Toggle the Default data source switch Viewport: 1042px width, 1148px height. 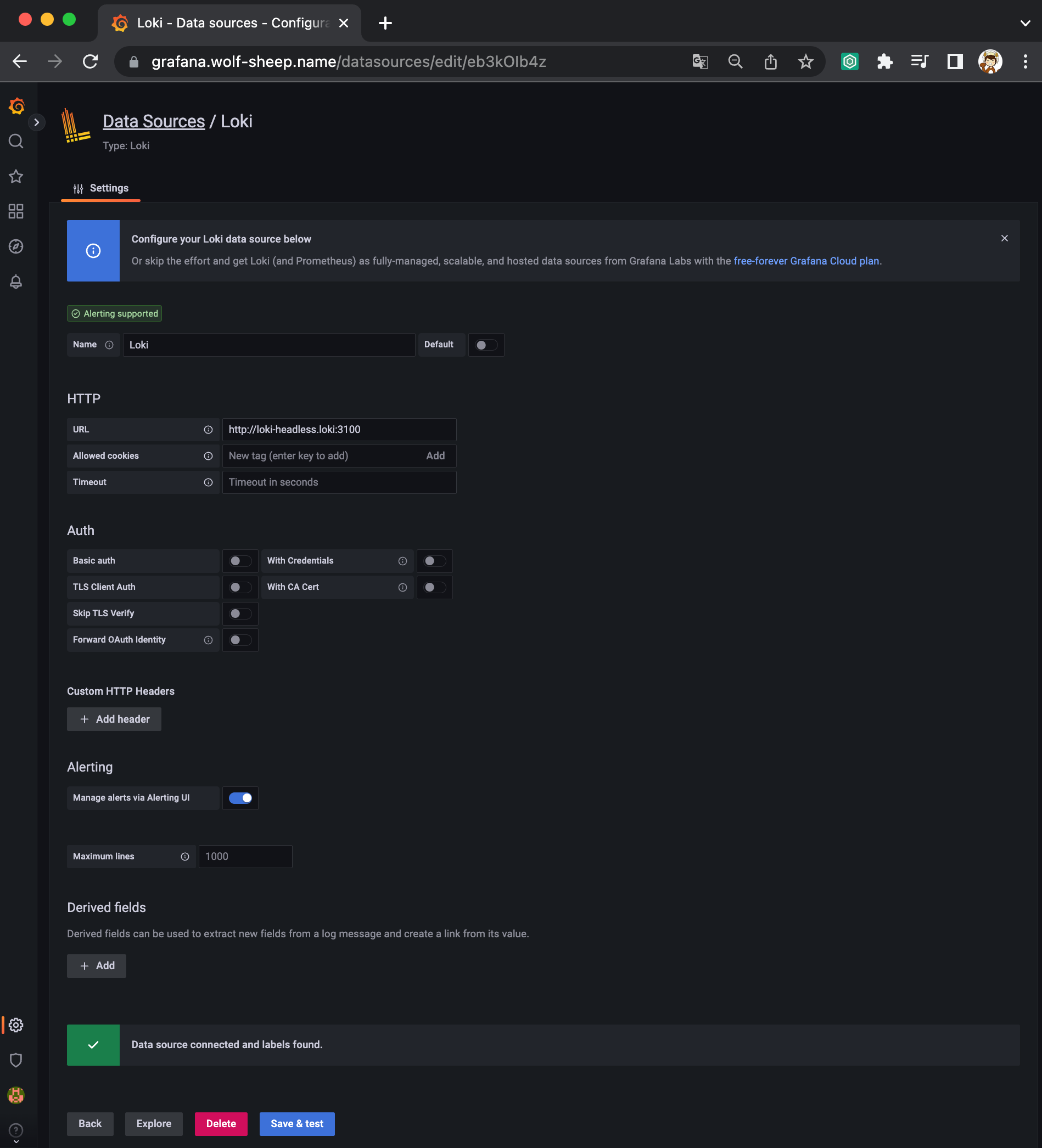click(x=486, y=345)
